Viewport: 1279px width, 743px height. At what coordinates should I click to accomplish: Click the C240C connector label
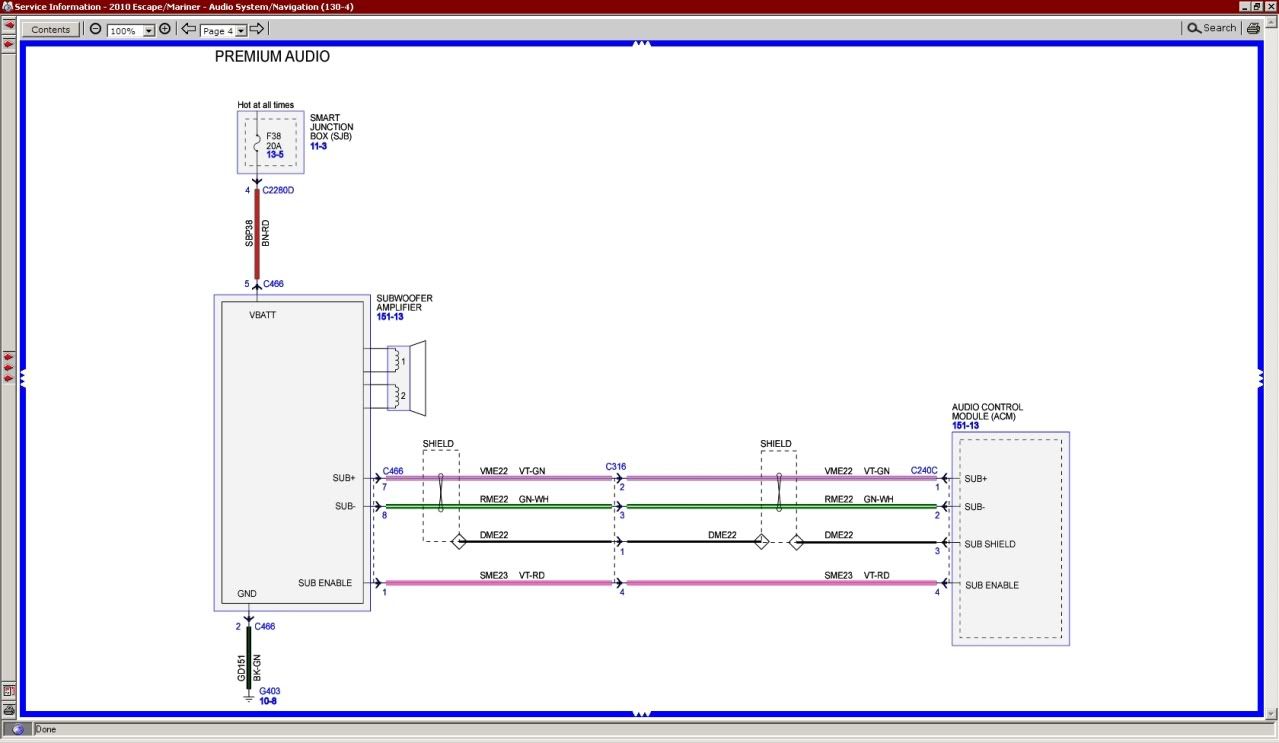pyautogui.click(x=923, y=470)
